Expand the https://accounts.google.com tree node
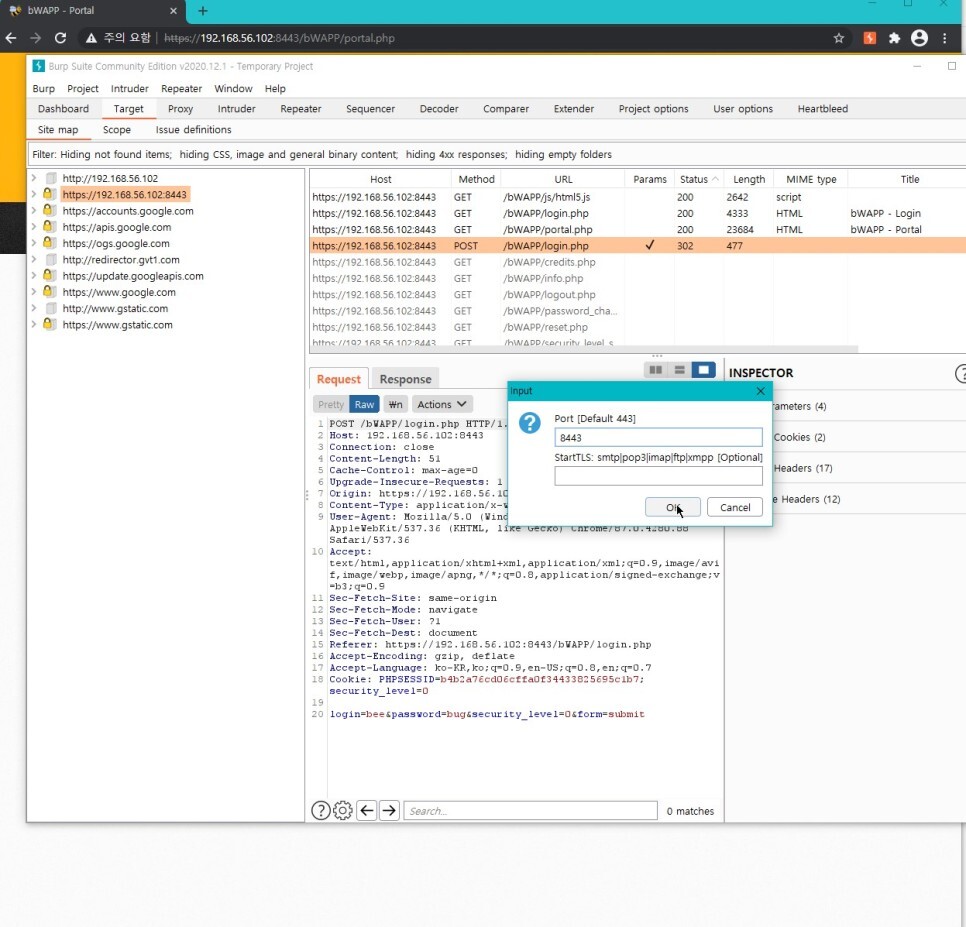Image resolution: width=966 pixels, height=927 pixels. (34, 211)
